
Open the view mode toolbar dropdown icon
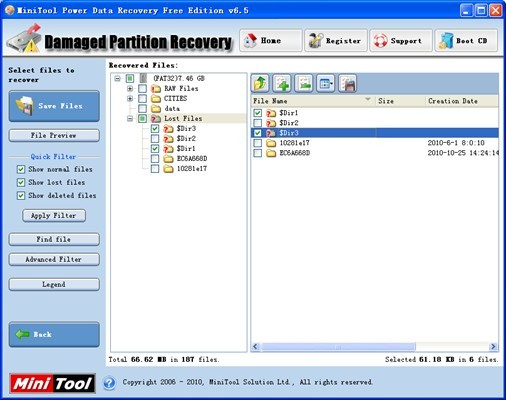tap(326, 83)
